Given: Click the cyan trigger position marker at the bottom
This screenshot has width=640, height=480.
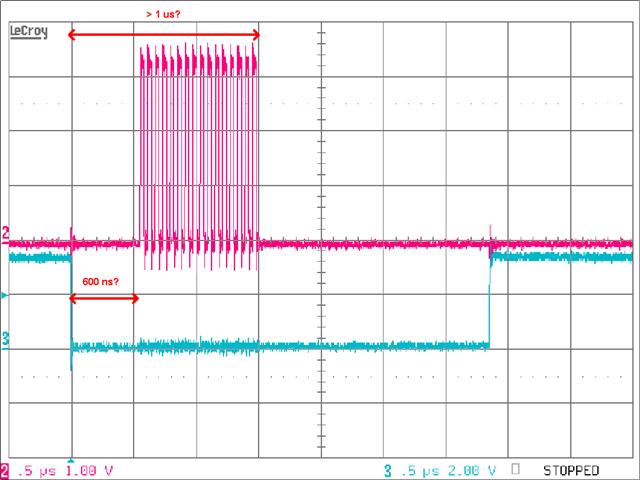Looking at the screenshot, I should 71,460.
